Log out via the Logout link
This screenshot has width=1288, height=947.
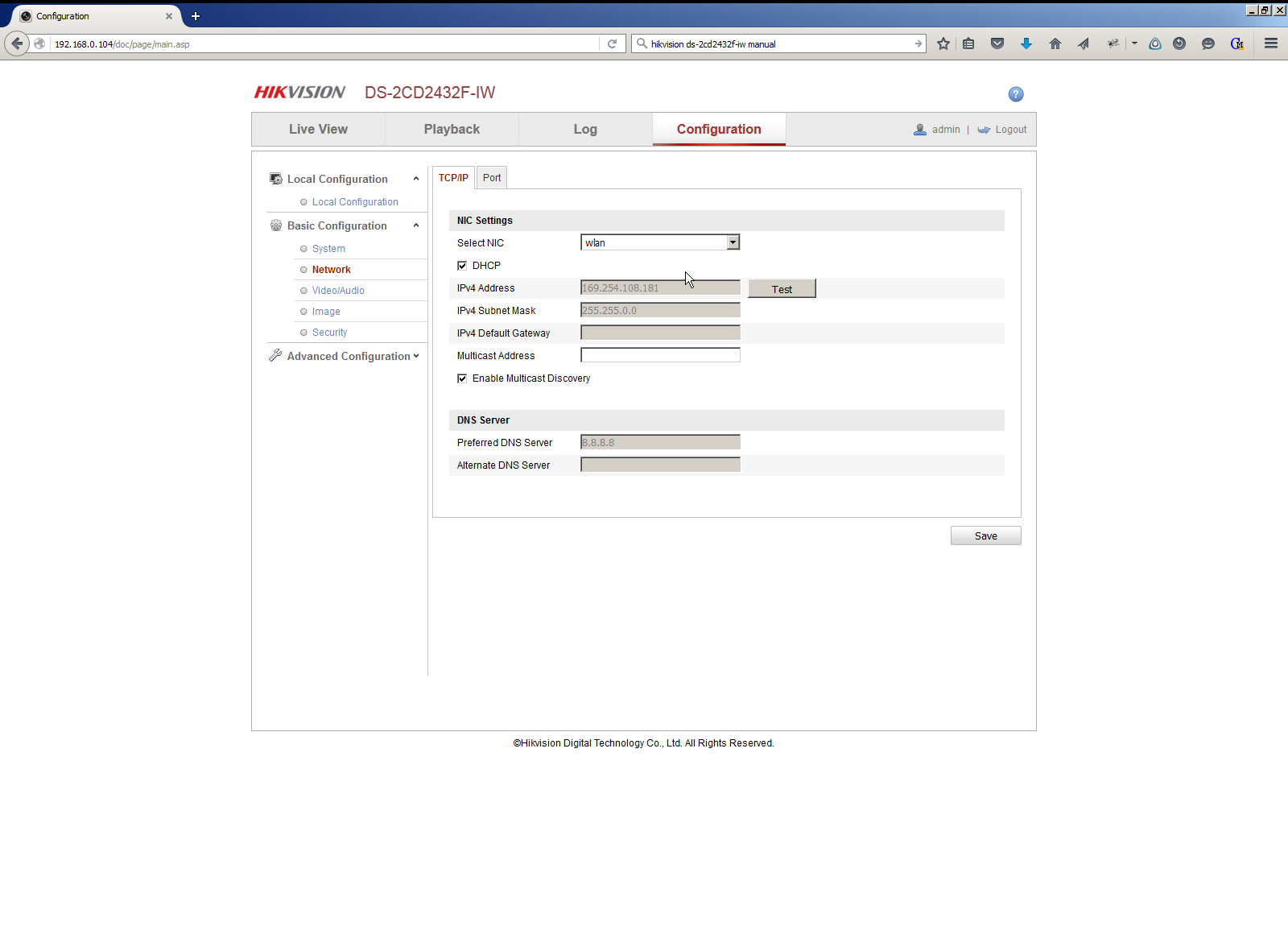tap(1011, 130)
